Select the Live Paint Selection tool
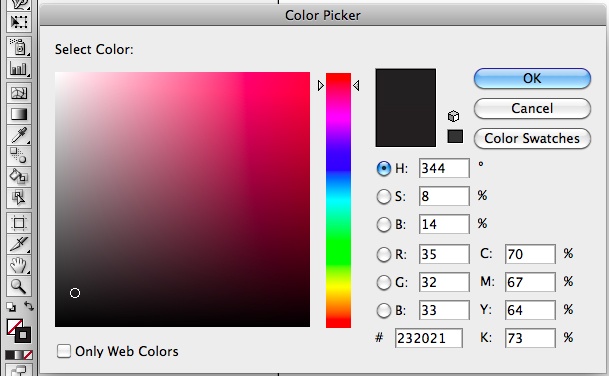Viewport: 609px width, 376px height. (18, 198)
